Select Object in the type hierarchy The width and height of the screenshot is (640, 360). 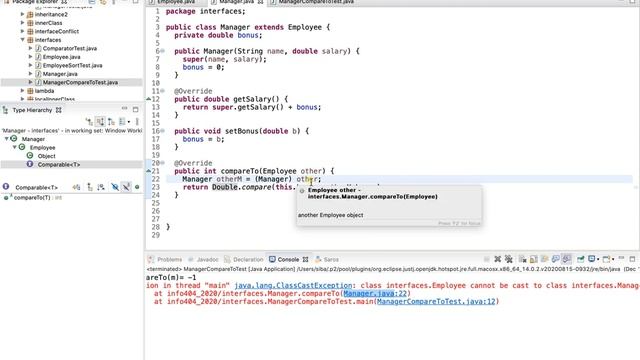(x=46, y=156)
